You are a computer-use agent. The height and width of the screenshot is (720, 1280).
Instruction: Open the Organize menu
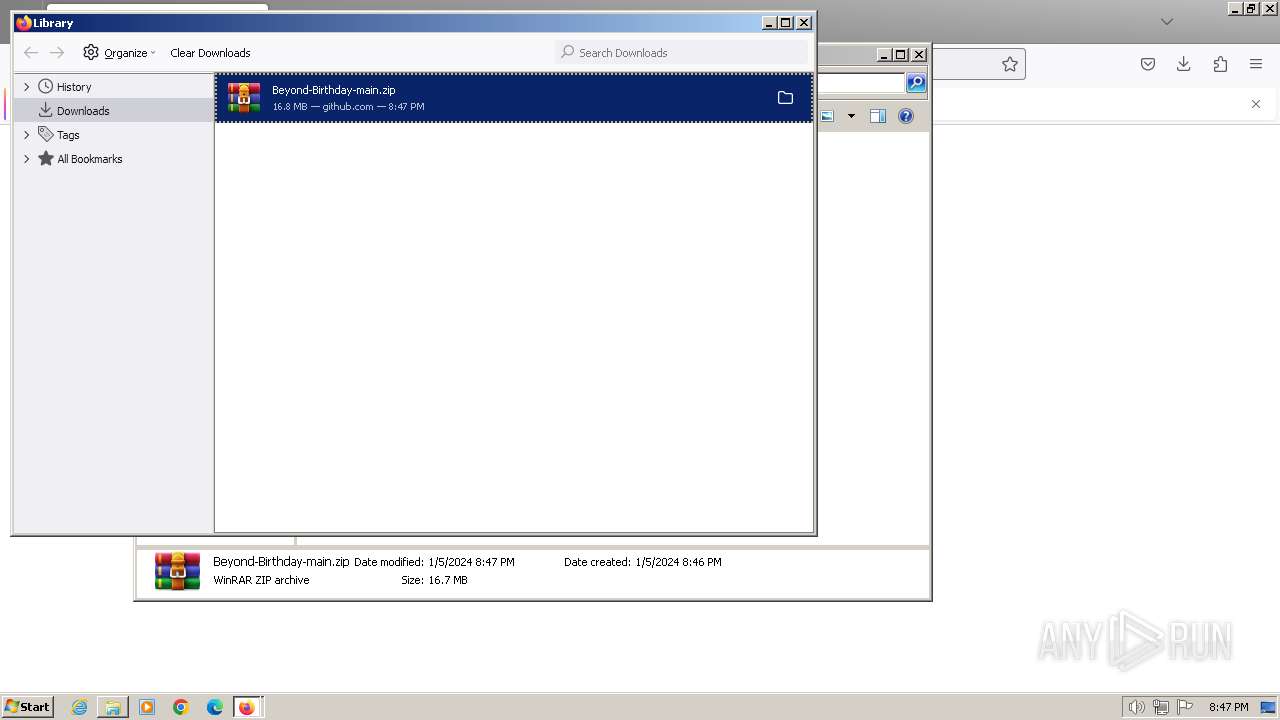click(119, 52)
